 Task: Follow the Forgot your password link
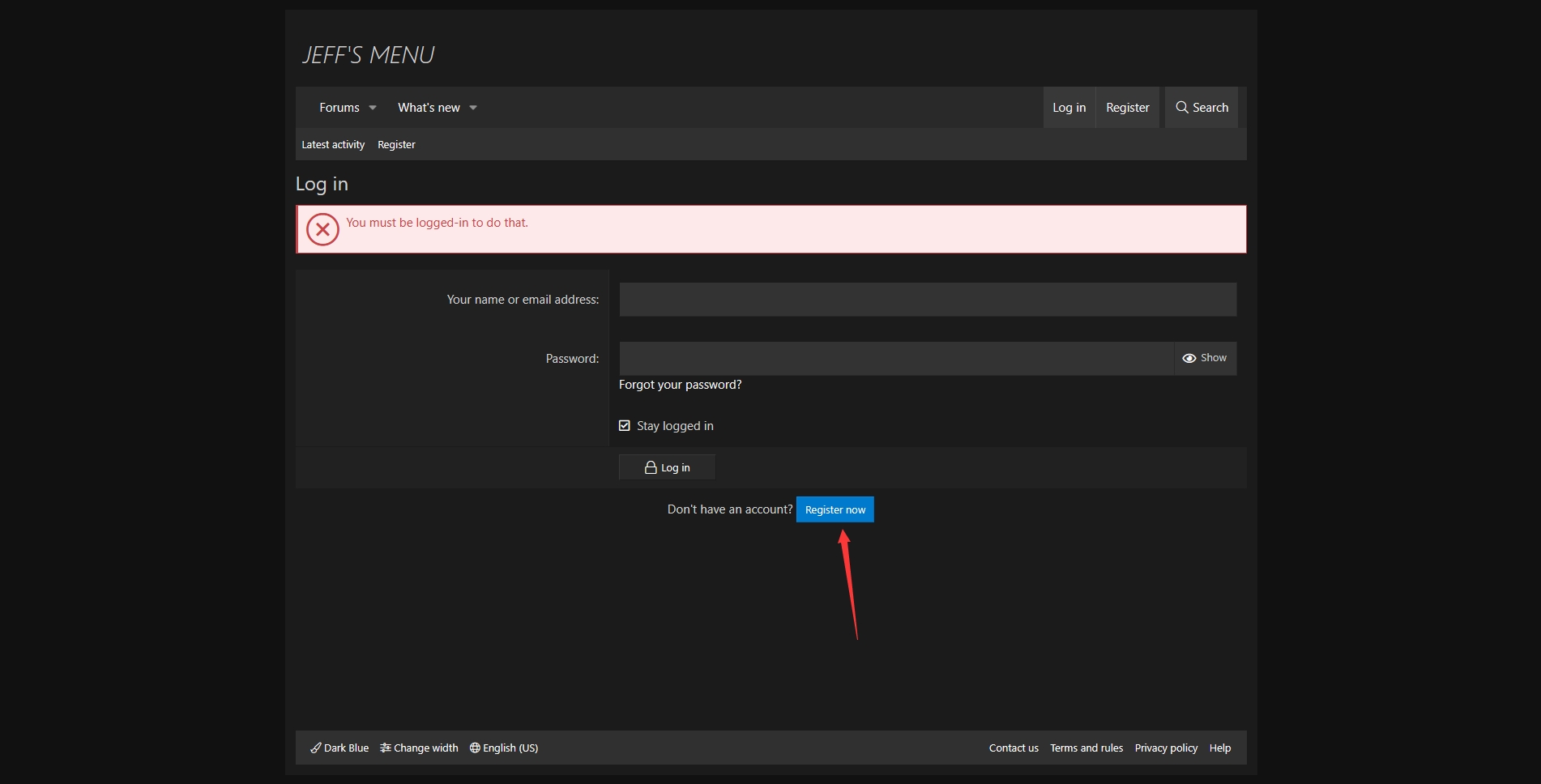pyautogui.click(x=680, y=385)
